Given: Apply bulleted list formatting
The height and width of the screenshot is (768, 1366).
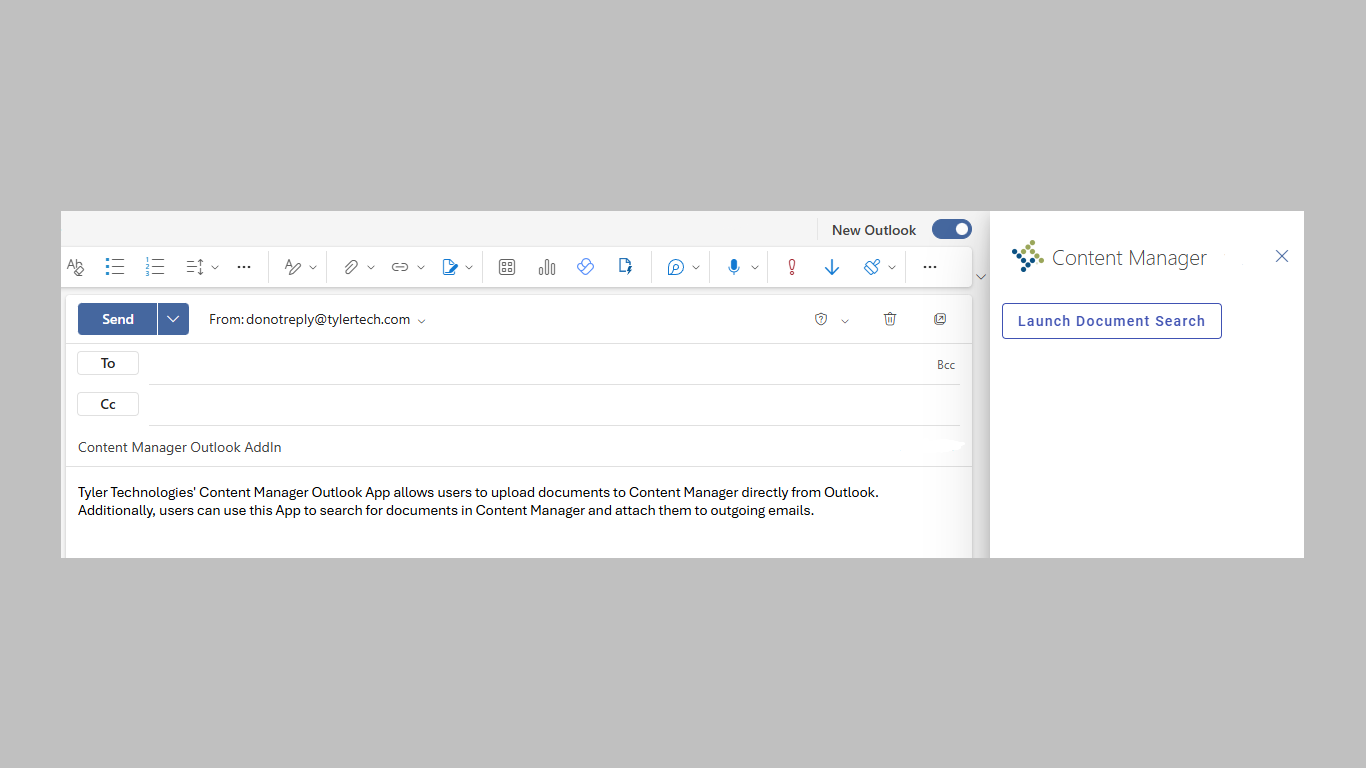Looking at the screenshot, I should (x=115, y=267).
